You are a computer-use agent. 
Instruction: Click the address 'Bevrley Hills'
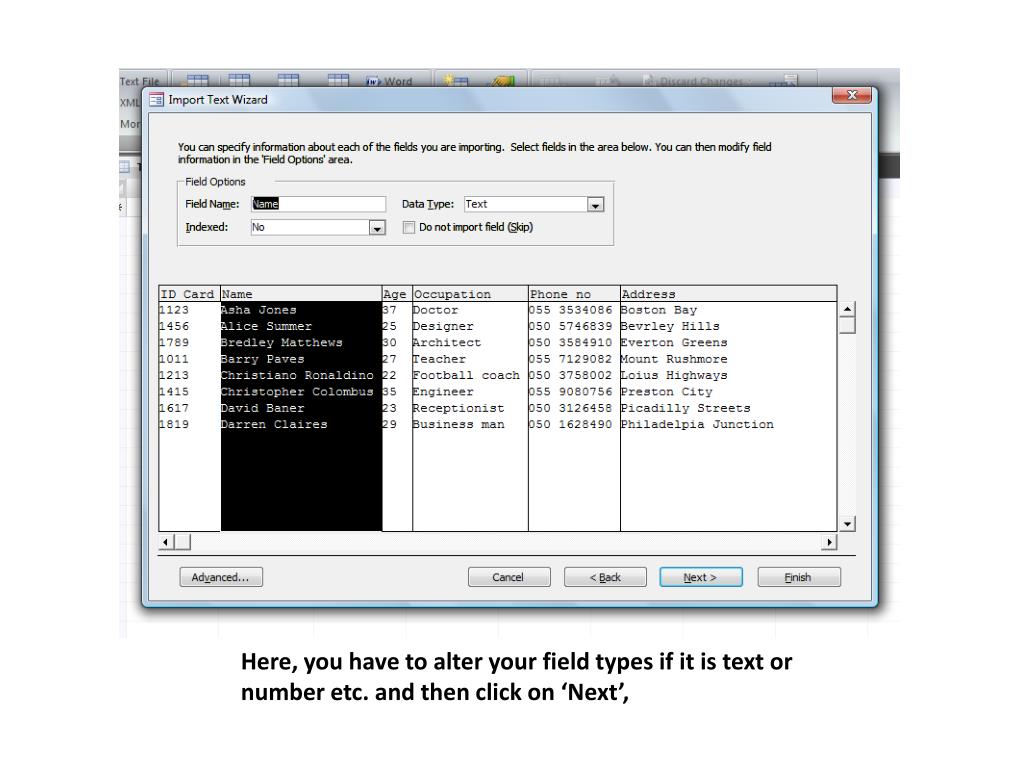671,327
